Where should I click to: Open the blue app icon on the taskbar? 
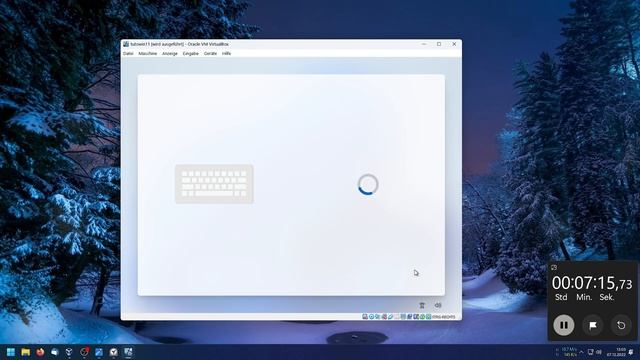pos(99,352)
